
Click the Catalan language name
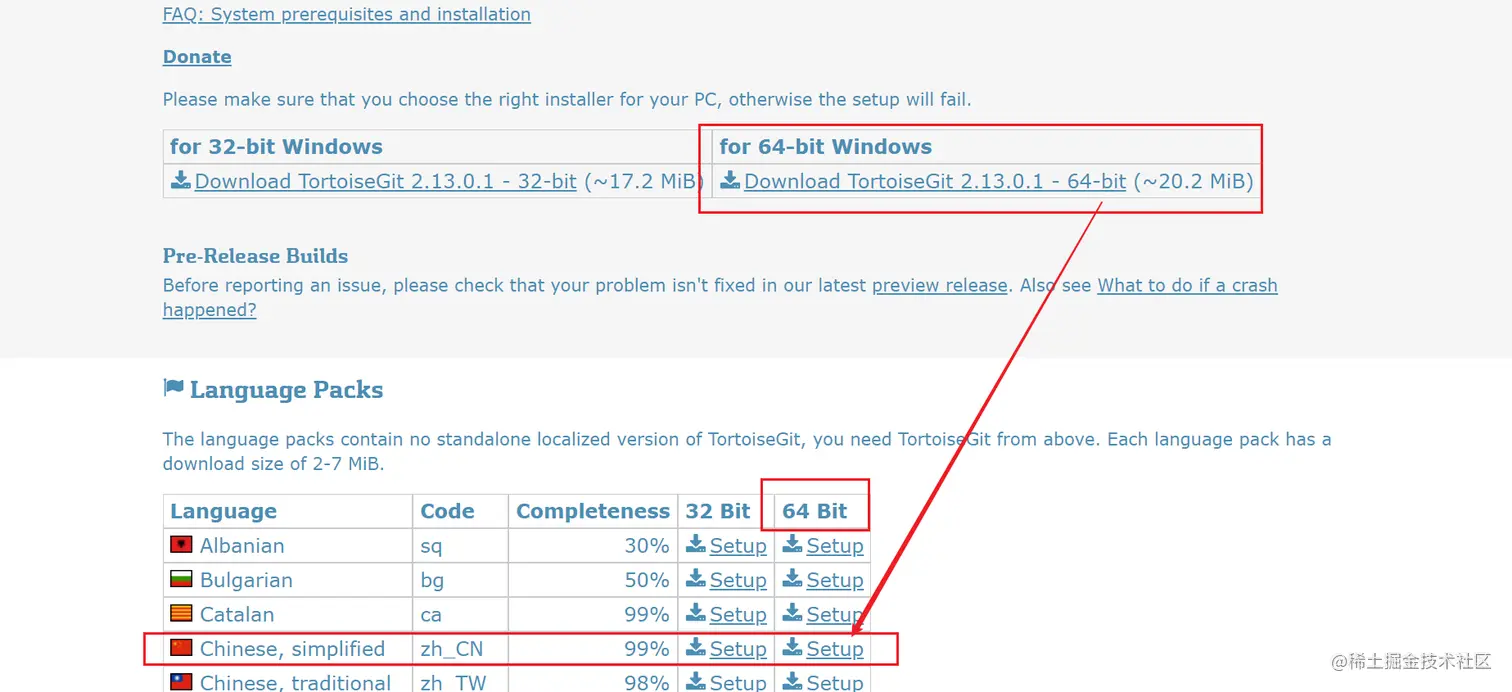coord(237,615)
